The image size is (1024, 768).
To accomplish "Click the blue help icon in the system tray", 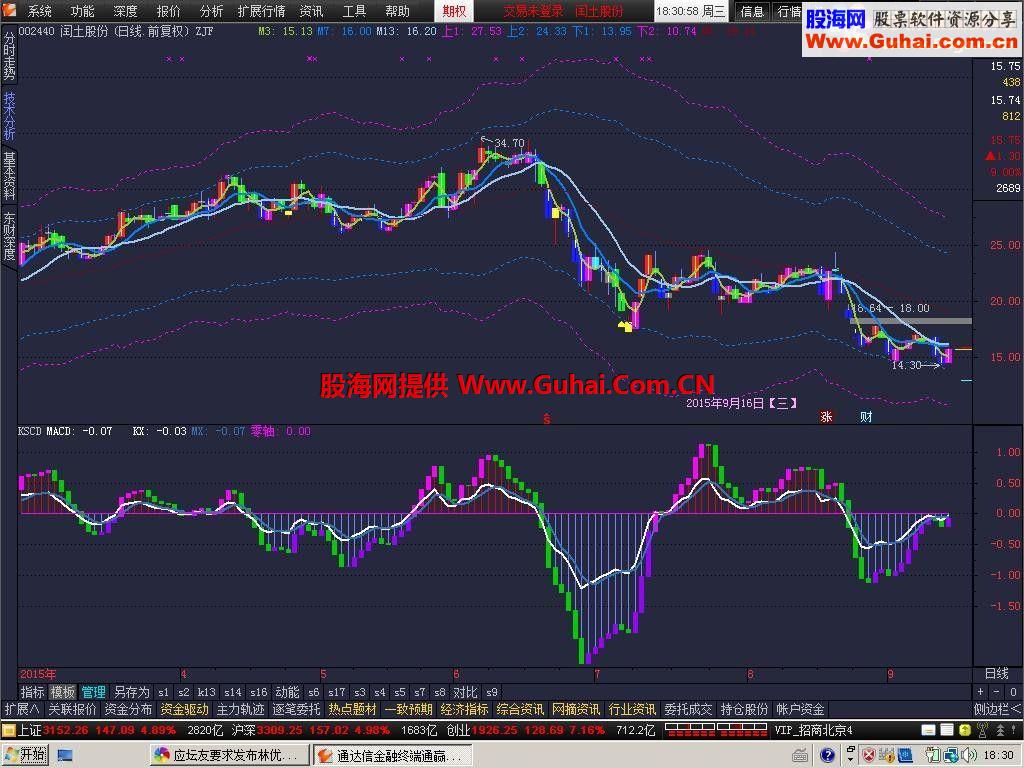I will (x=827, y=756).
